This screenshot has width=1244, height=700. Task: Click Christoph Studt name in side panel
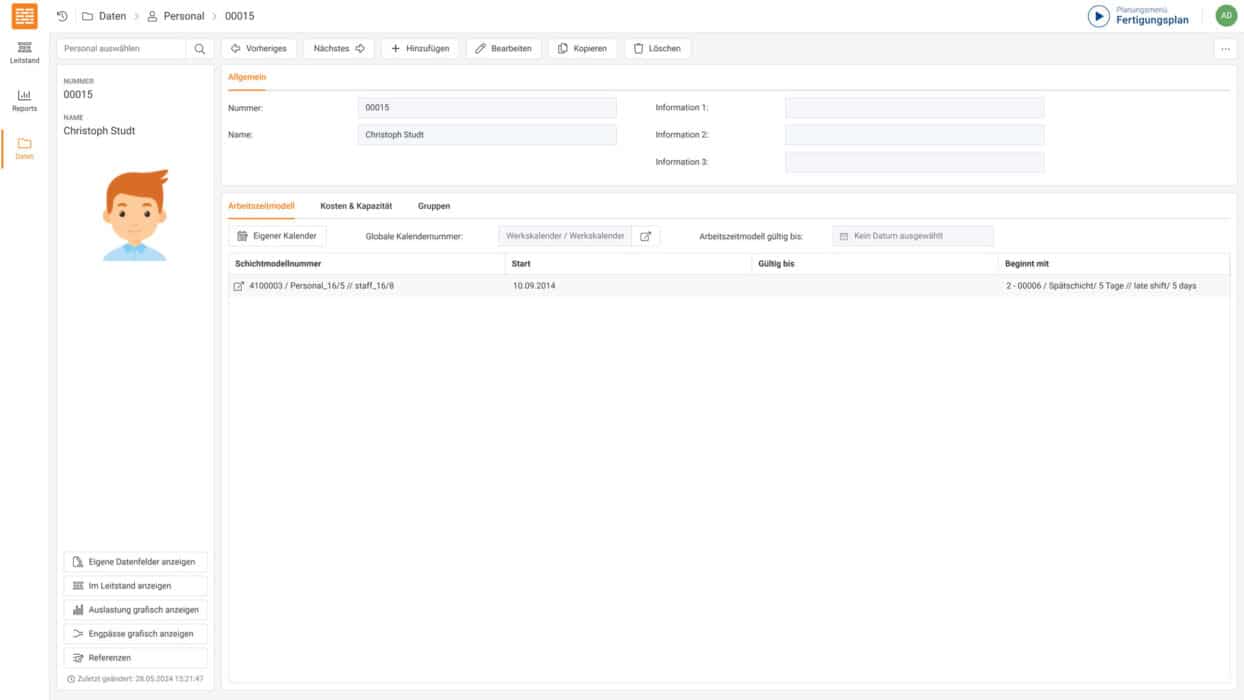coord(99,131)
